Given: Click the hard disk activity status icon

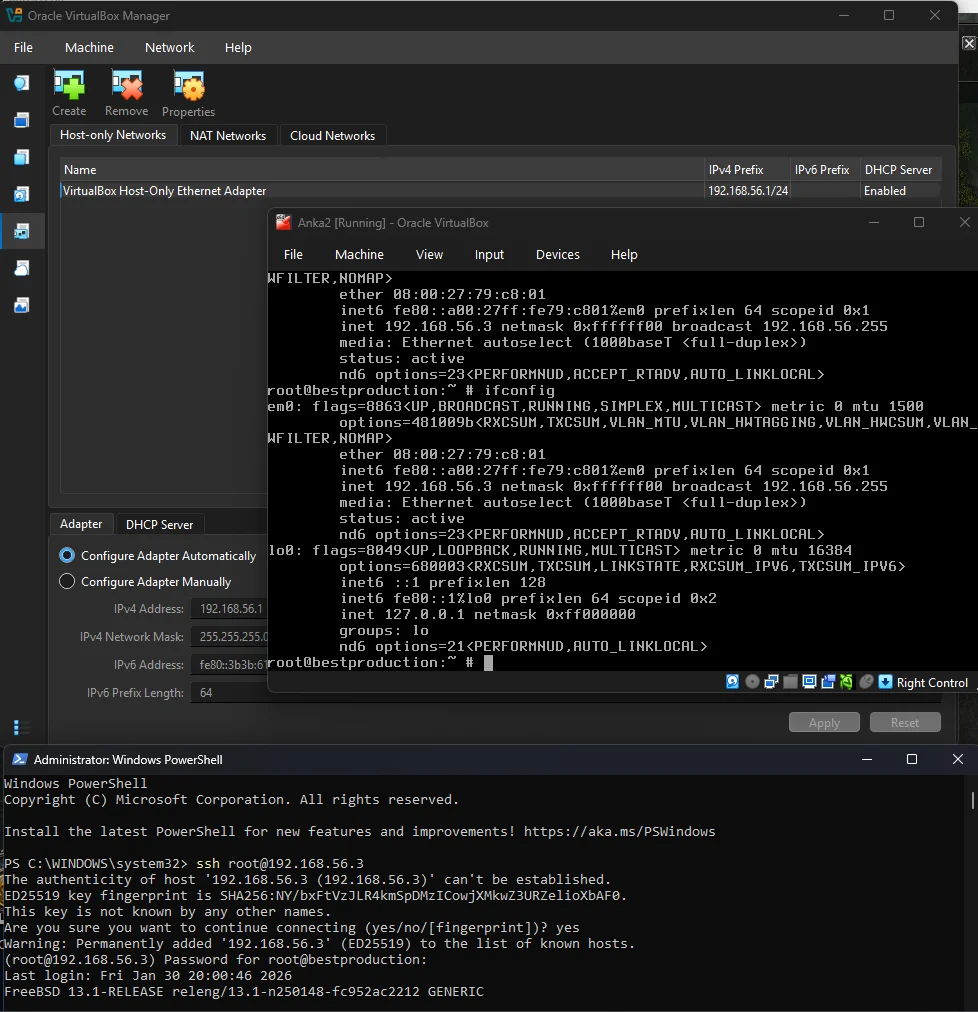Looking at the screenshot, I should tap(733, 682).
